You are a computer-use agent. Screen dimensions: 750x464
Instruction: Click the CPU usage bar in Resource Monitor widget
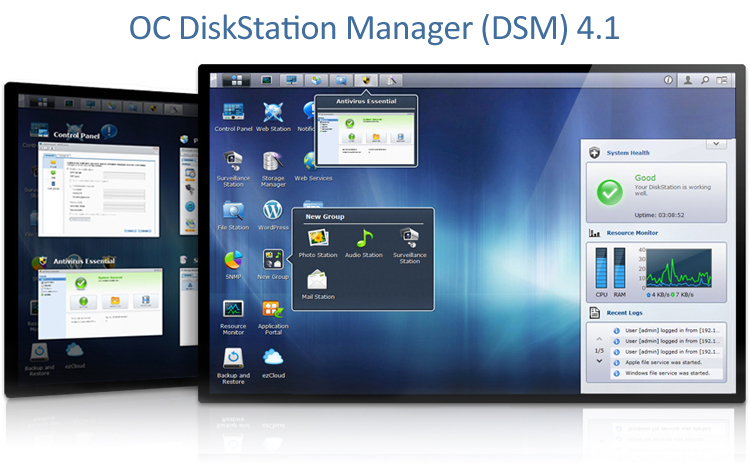point(601,268)
